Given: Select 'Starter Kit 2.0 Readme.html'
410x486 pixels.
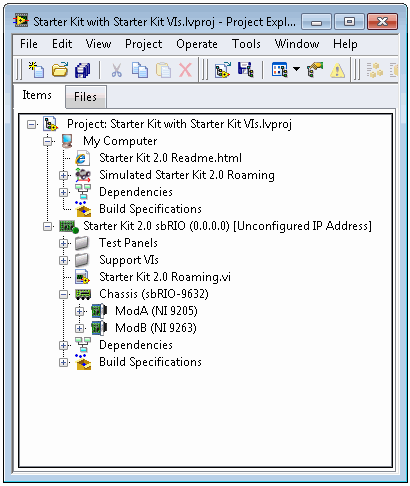Looking at the screenshot, I should [170, 158].
